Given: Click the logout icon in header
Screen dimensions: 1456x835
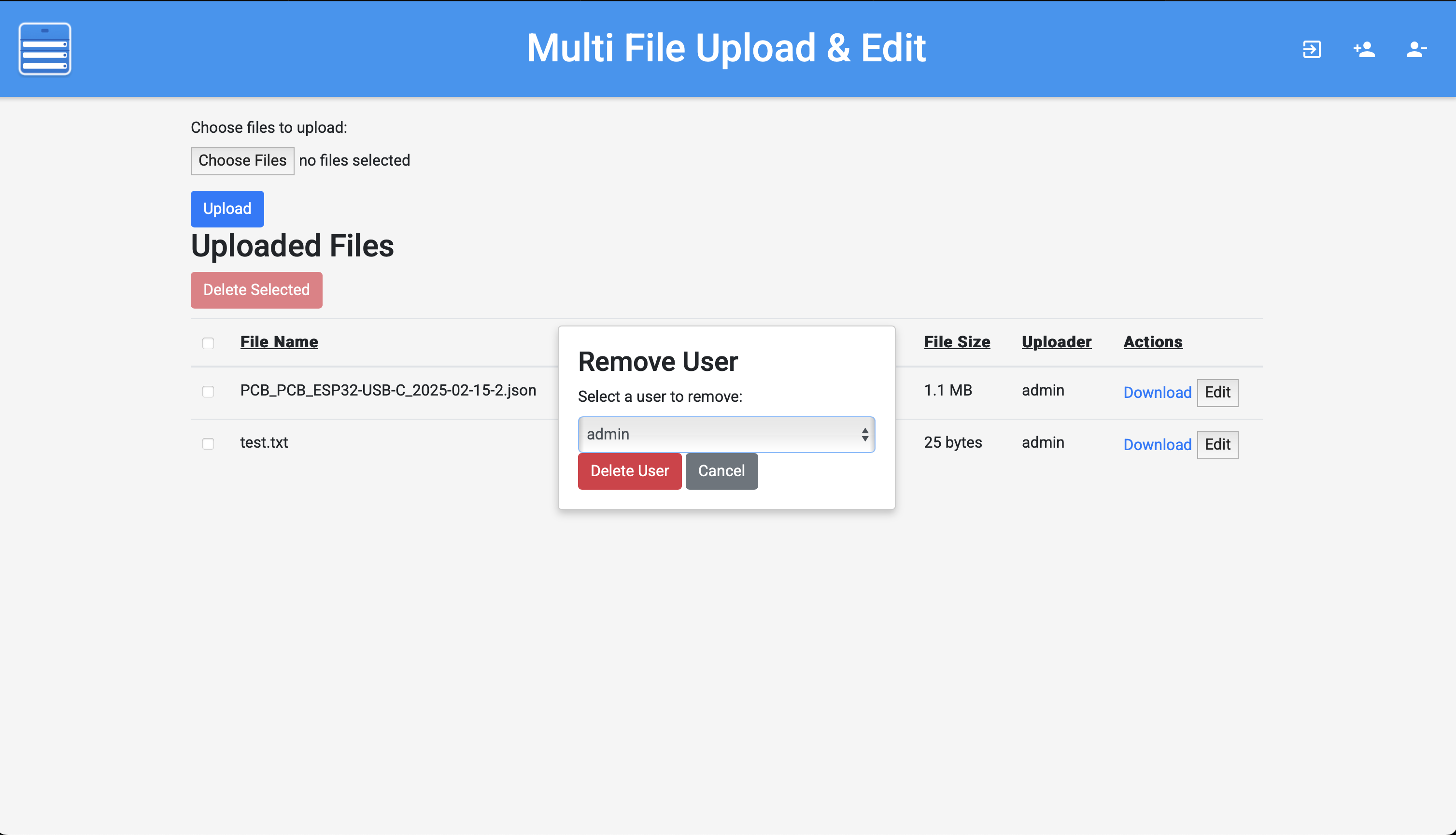Looking at the screenshot, I should point(1312,49).
